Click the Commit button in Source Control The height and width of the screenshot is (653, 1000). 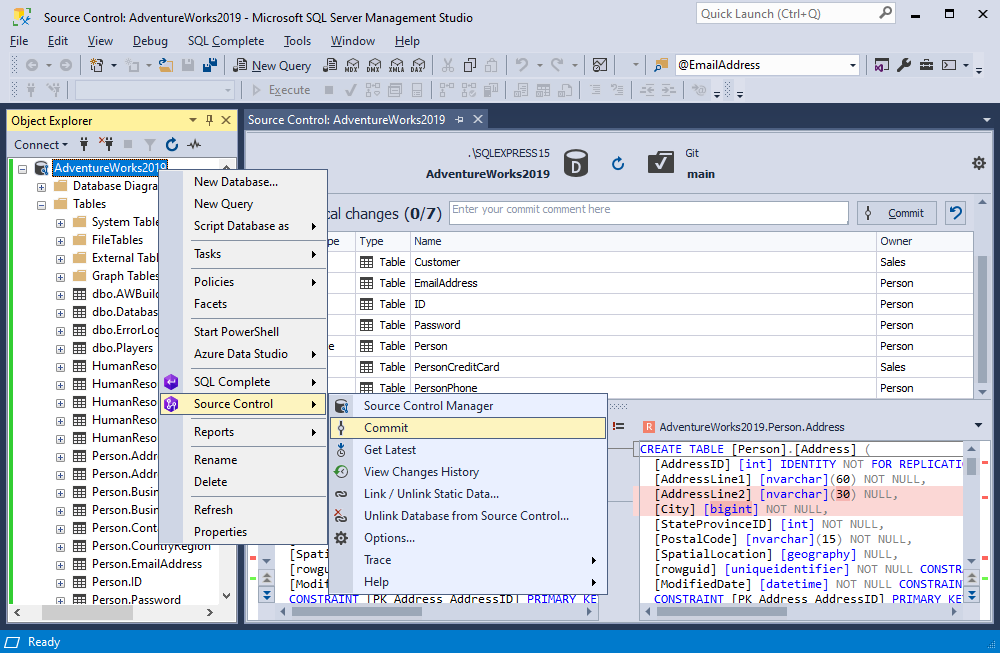896,213
